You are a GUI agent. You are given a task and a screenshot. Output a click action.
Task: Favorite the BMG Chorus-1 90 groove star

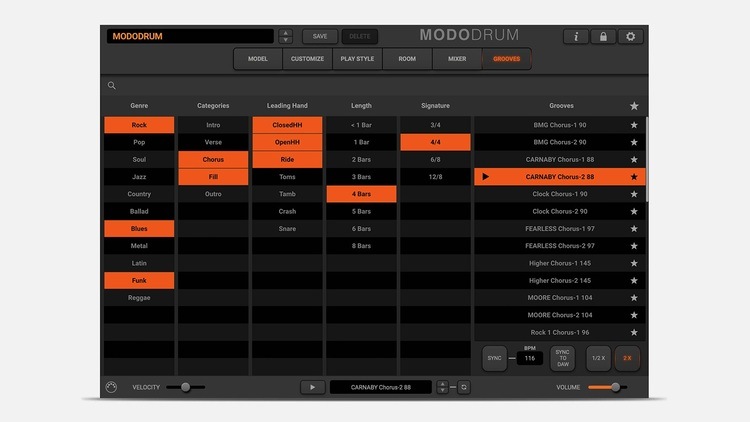tap(633, 125)
